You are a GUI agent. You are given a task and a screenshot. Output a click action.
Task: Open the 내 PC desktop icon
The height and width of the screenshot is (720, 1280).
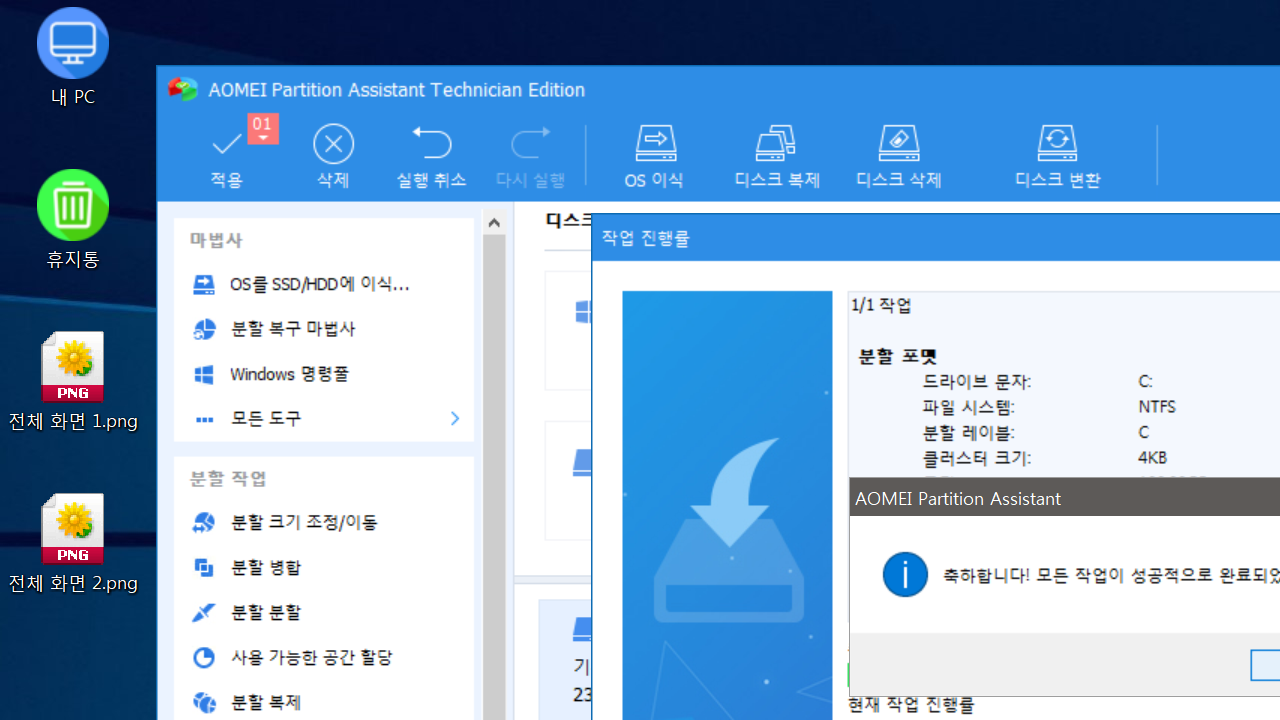(73, 58)
